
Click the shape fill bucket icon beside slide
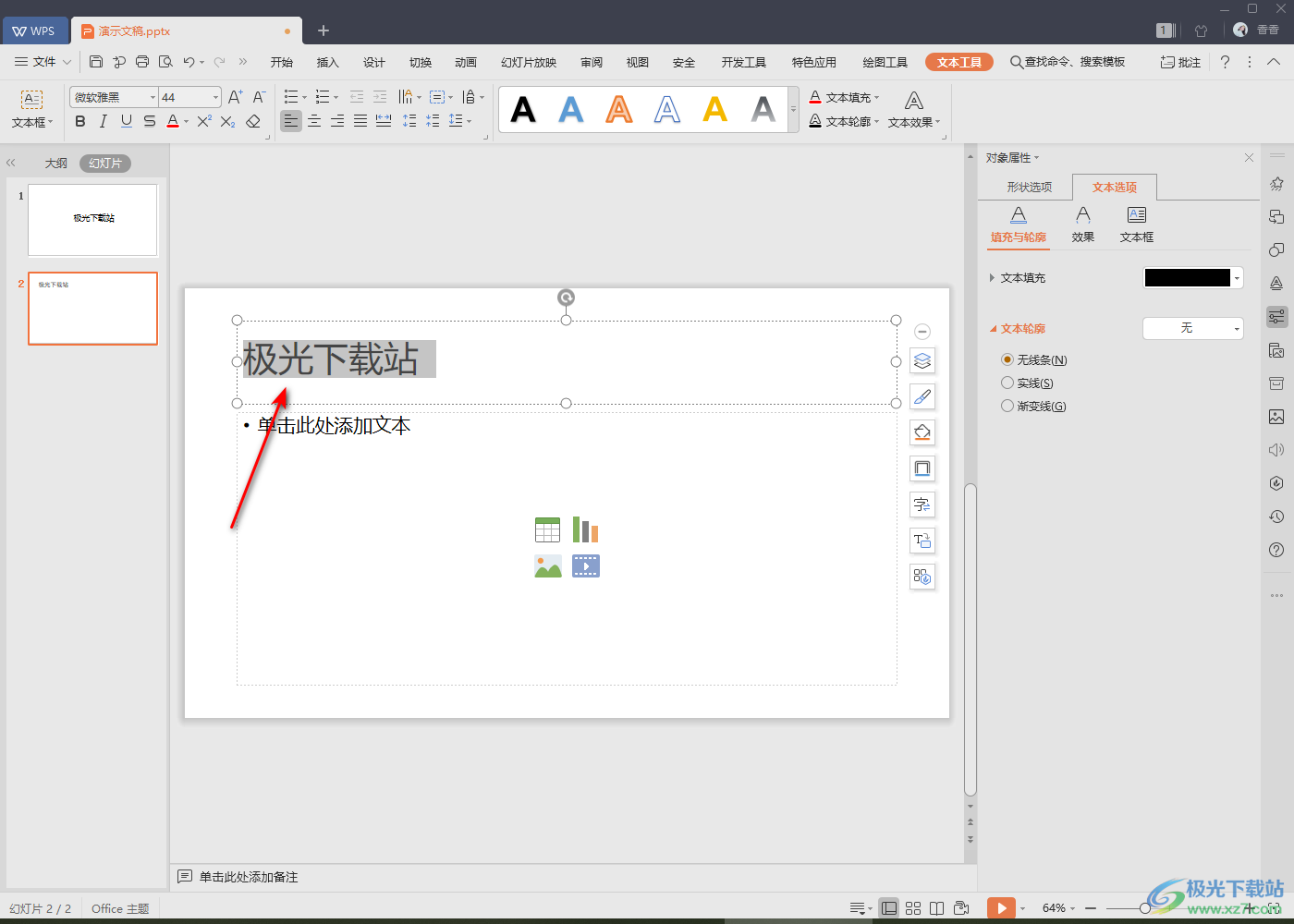pos(922,432)
